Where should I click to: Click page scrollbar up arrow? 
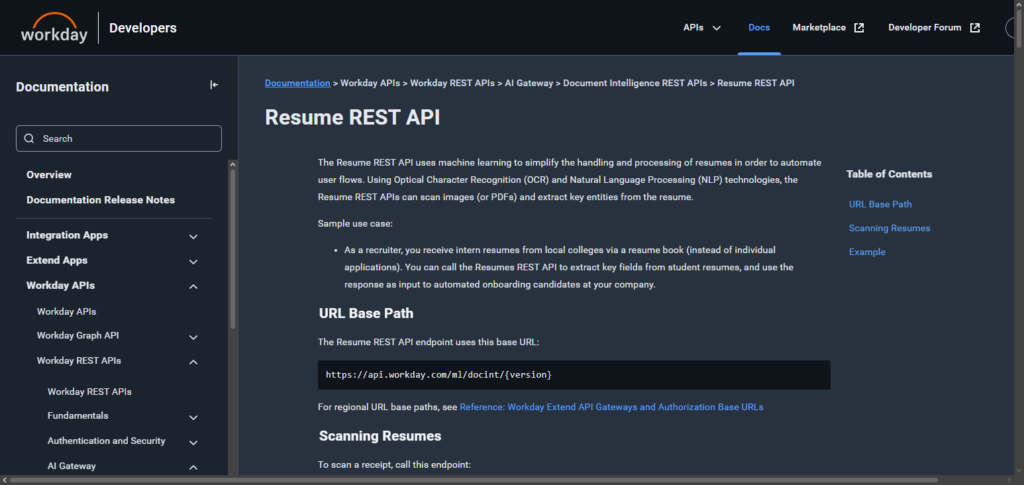(x=1019, y=5)
